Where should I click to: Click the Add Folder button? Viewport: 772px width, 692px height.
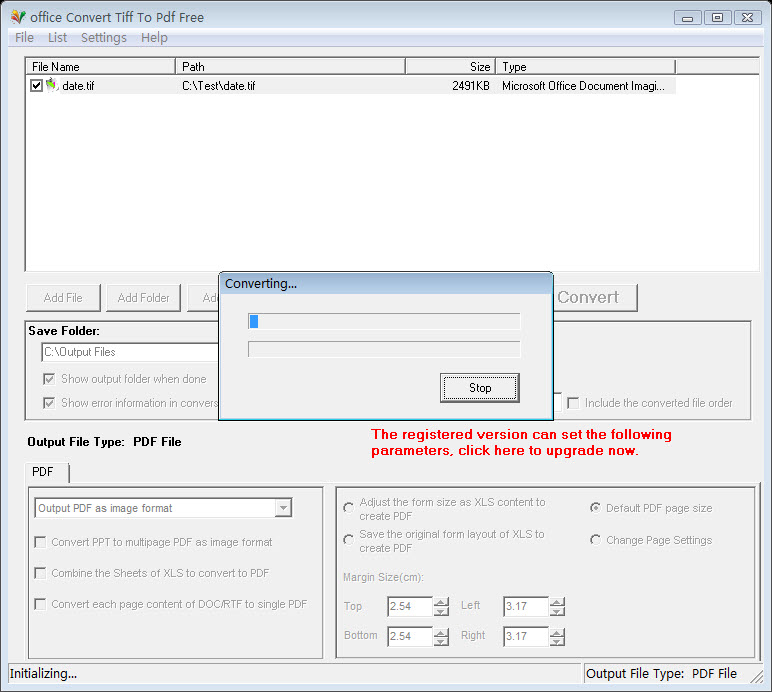(144, 297)
